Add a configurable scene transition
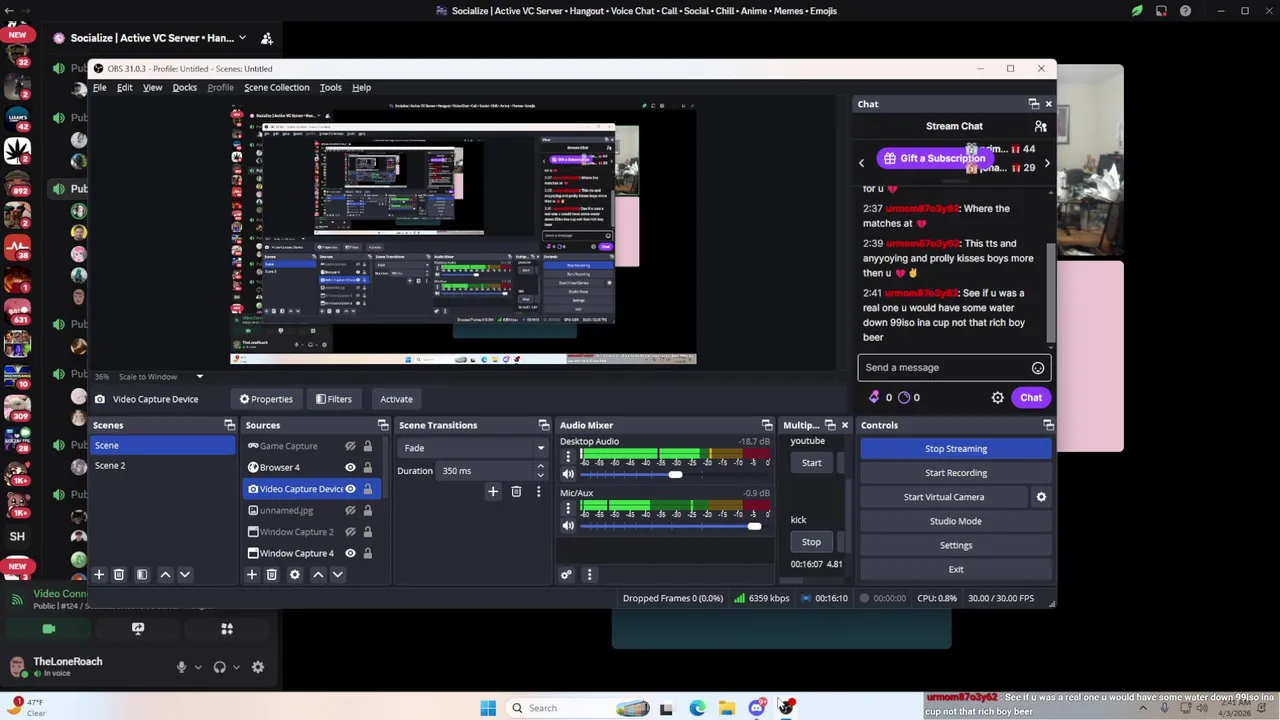Image resolution: width=1280 pixels, height=720 pixels. pos(493,492)
